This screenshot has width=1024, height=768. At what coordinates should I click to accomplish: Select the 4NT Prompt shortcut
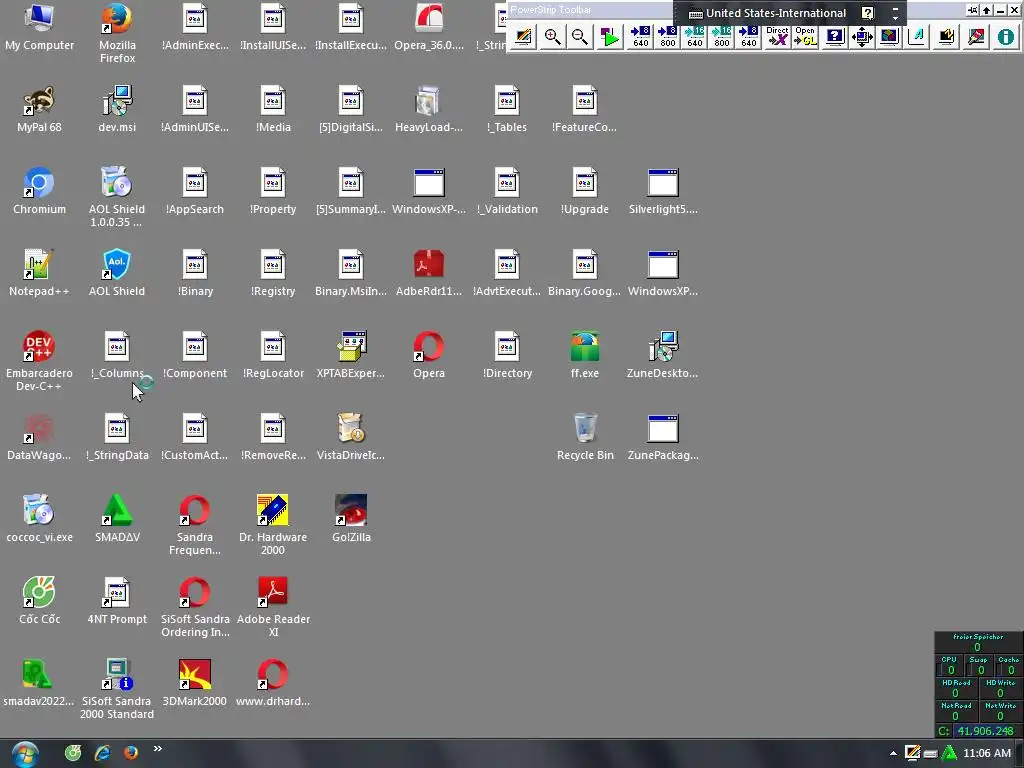click(x=118, y=601)
